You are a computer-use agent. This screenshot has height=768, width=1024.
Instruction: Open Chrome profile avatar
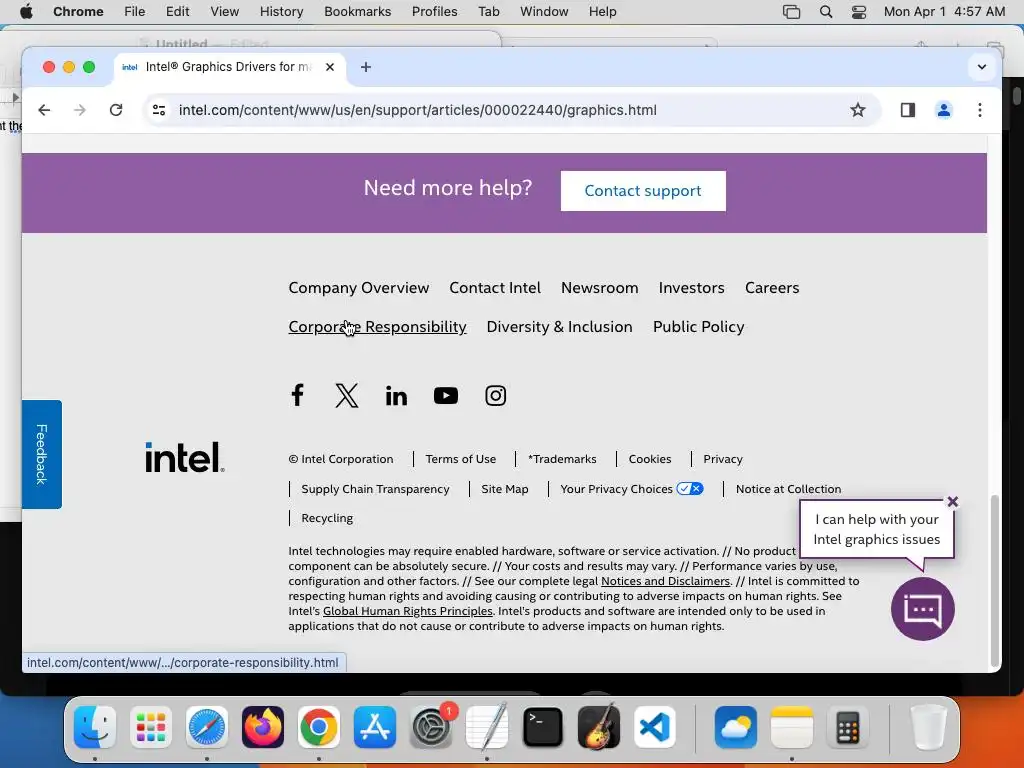944,110
